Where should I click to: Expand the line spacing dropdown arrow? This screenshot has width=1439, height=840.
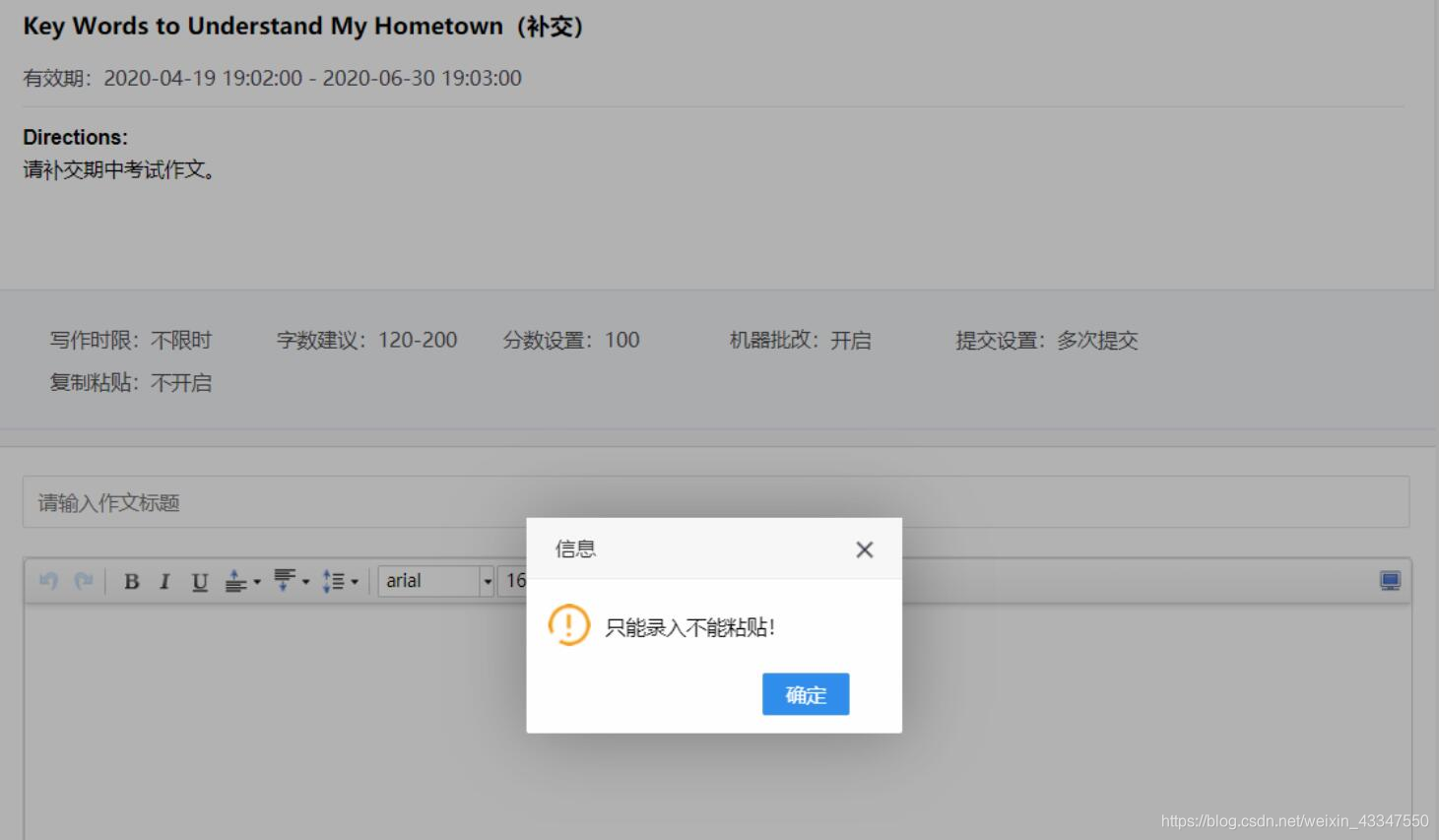(355, 580)
